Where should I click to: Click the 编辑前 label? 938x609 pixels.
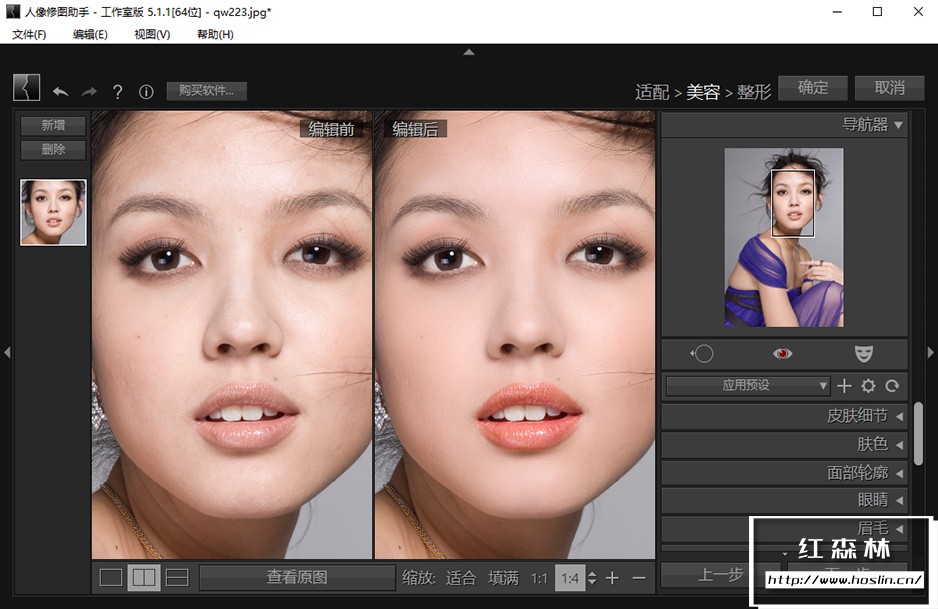coord(331,129)
